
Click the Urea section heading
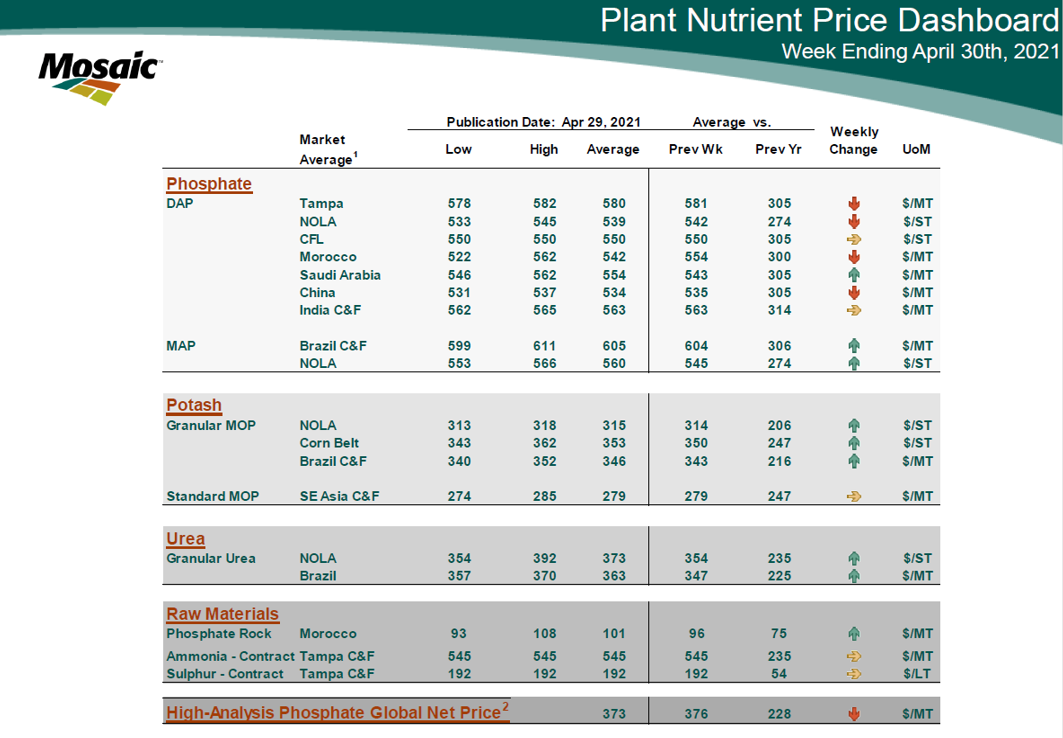click(x=185, y=539)
